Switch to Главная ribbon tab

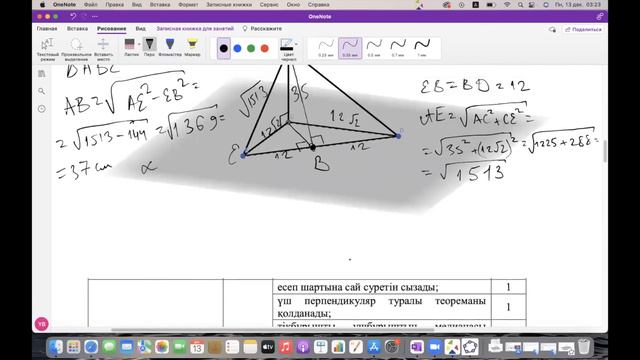click(47, 29)
